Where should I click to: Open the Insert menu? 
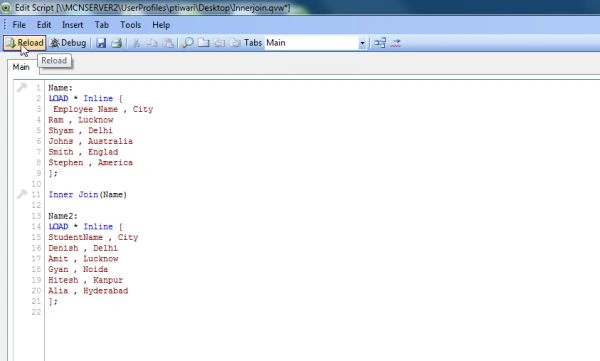tap(72, 25)
